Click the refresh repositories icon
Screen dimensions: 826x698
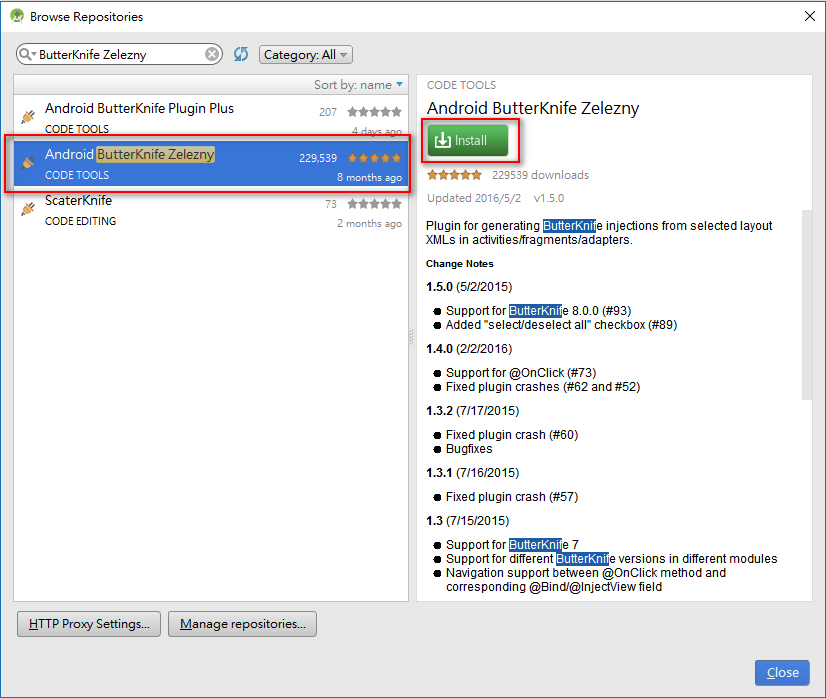tap(241, 54)
